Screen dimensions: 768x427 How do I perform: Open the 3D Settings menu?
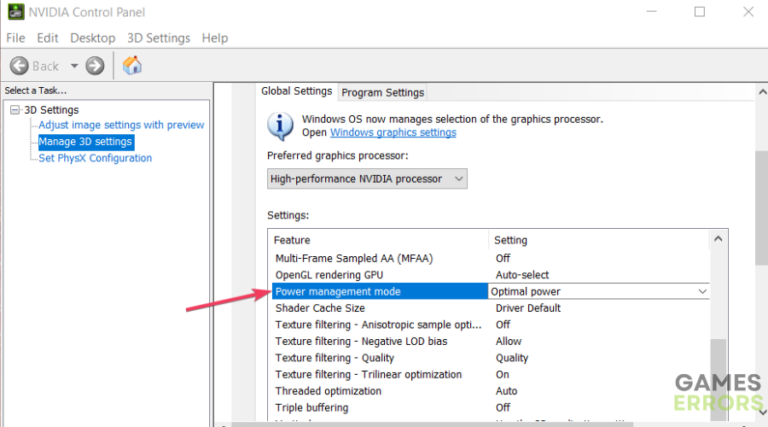point(158,38)
